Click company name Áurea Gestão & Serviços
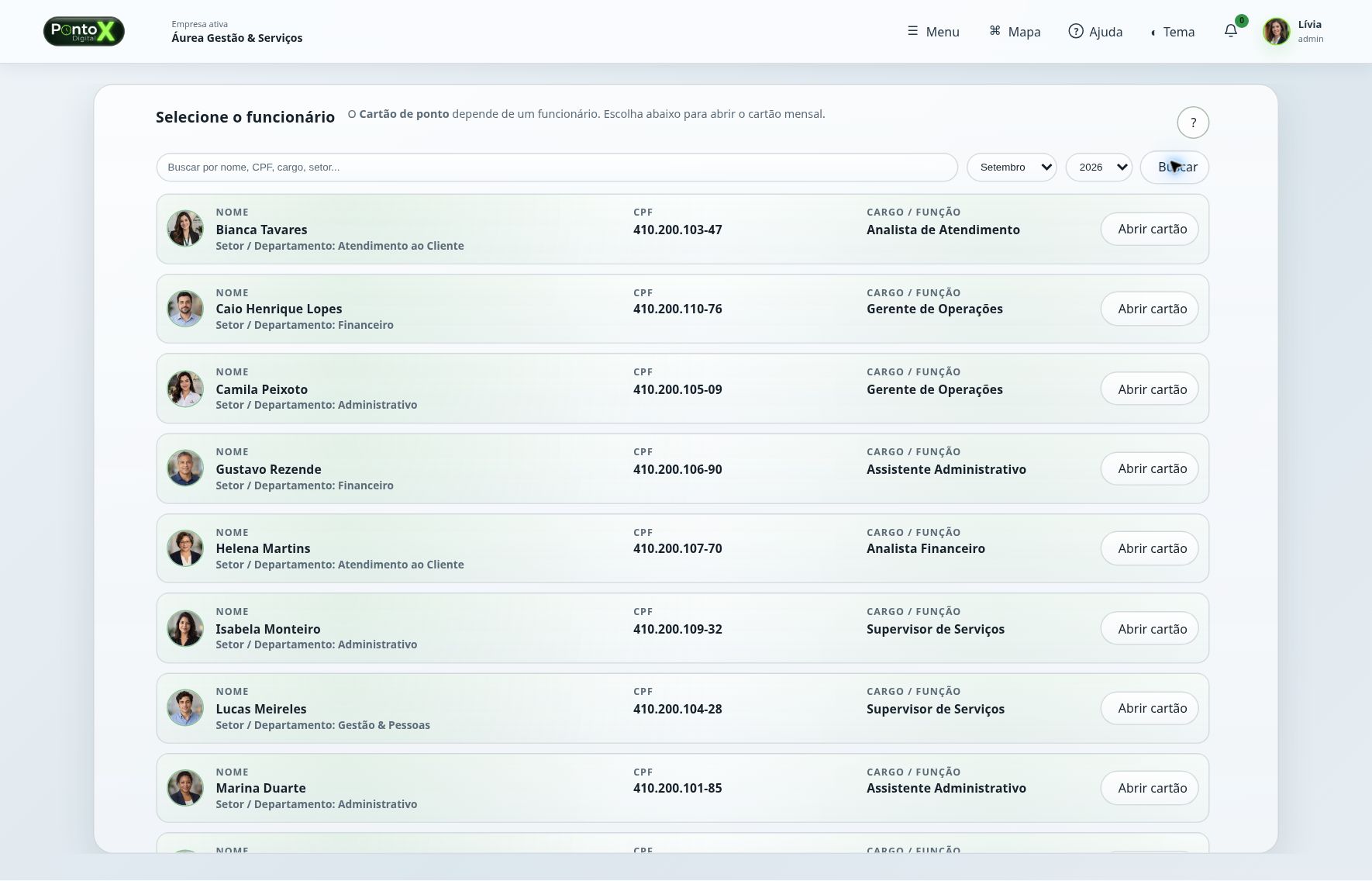Image resolution: width=1372 pixels, height=881 pixels. click(x=237, y=38)
